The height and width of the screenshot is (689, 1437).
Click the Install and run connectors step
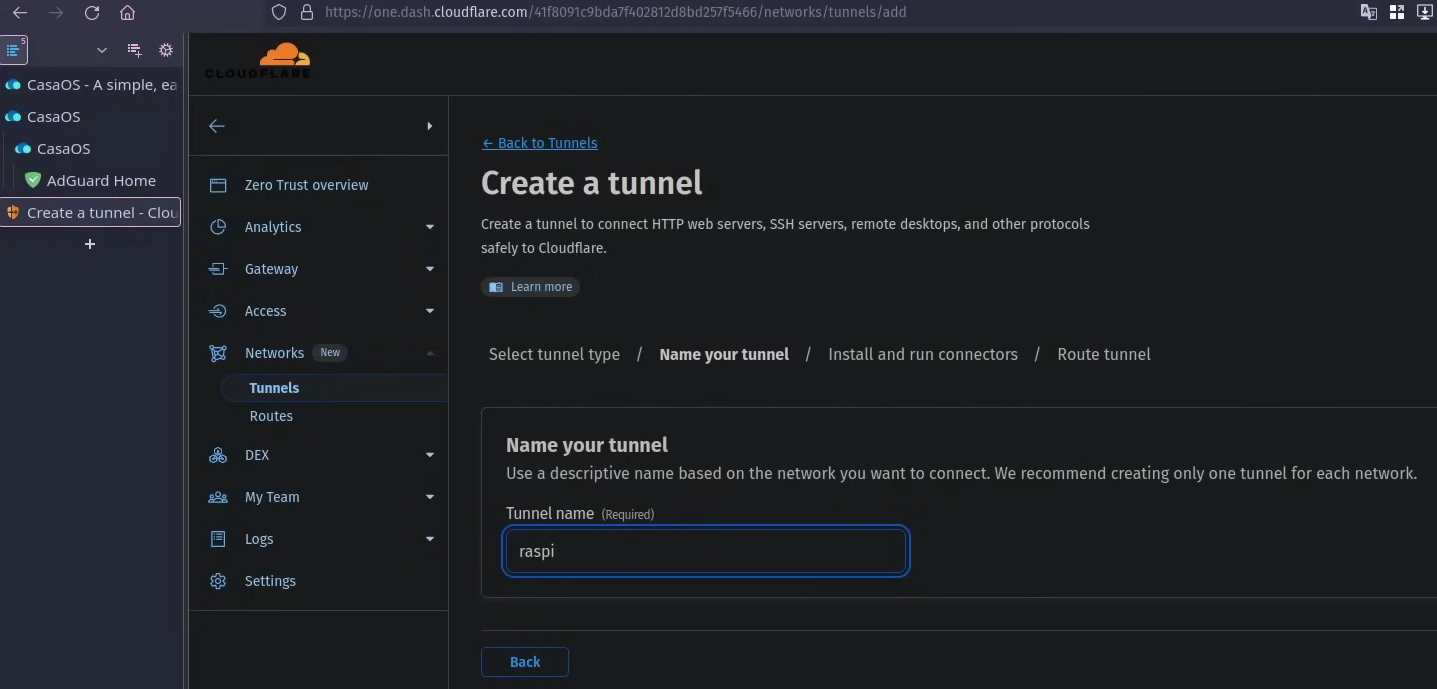pyautogui.click(x=923, y=354)
